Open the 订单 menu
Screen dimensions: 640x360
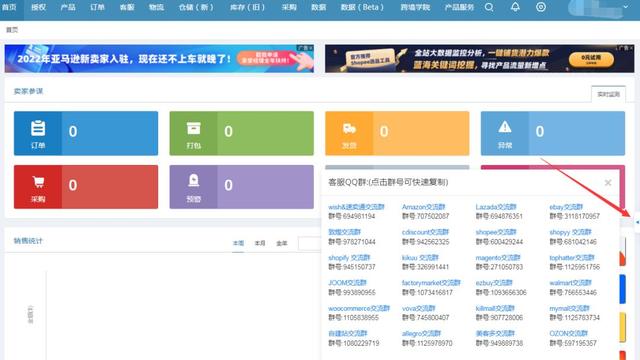tap(97, 7)
